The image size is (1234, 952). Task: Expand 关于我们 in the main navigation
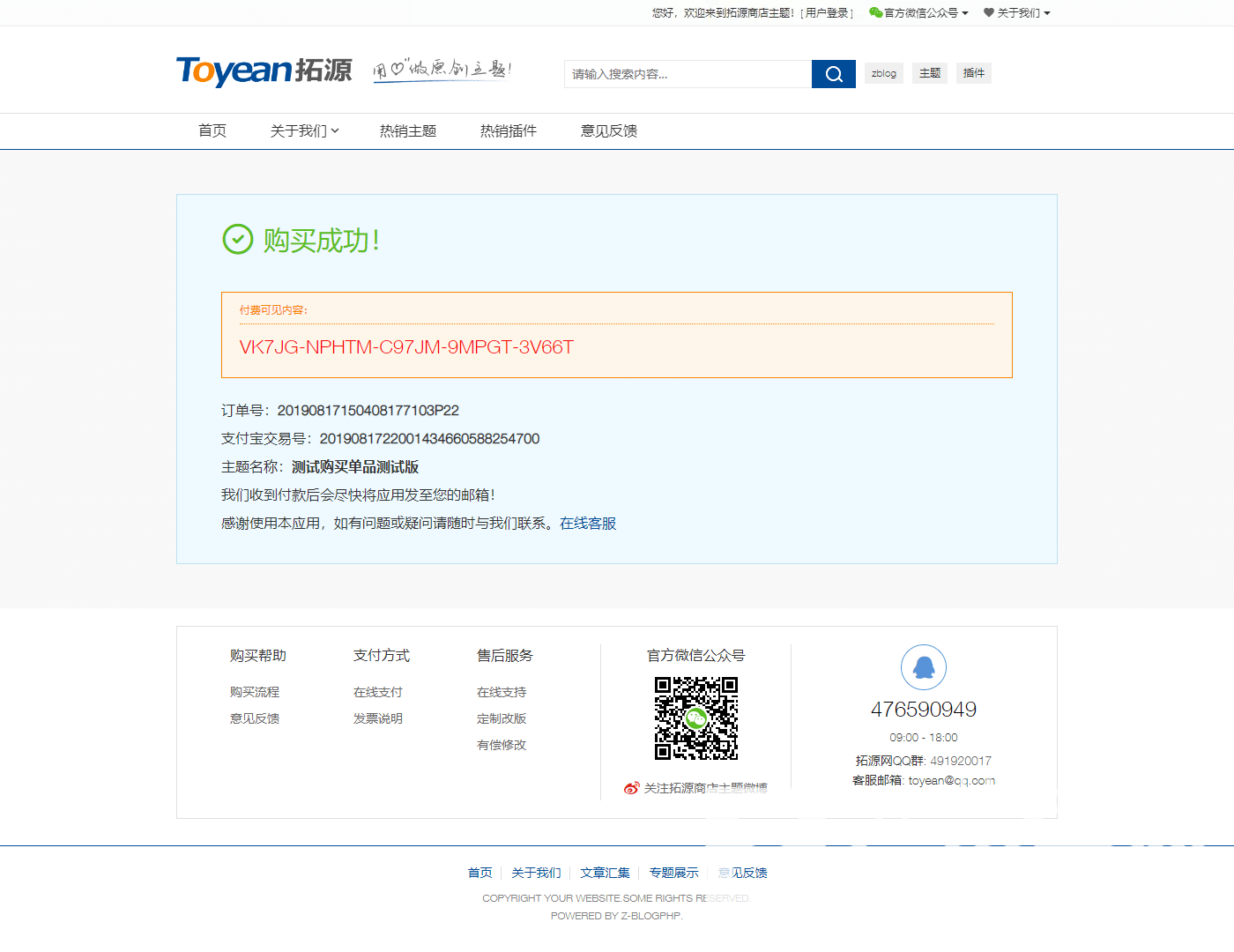click(x=303, y=130)
